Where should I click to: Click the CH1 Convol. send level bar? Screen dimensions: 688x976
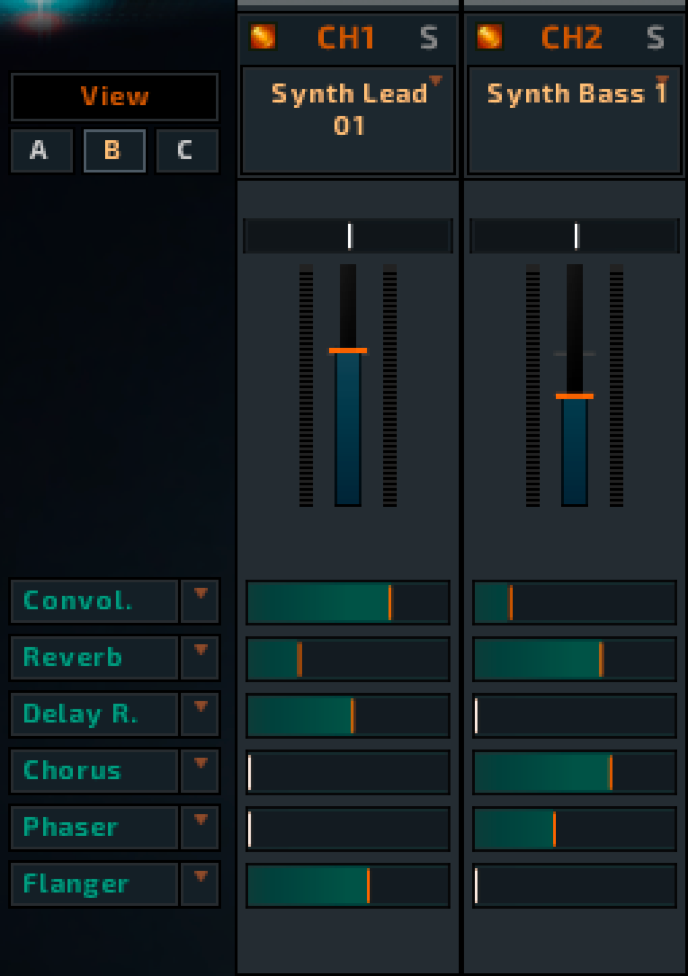(x=348, y=603)
